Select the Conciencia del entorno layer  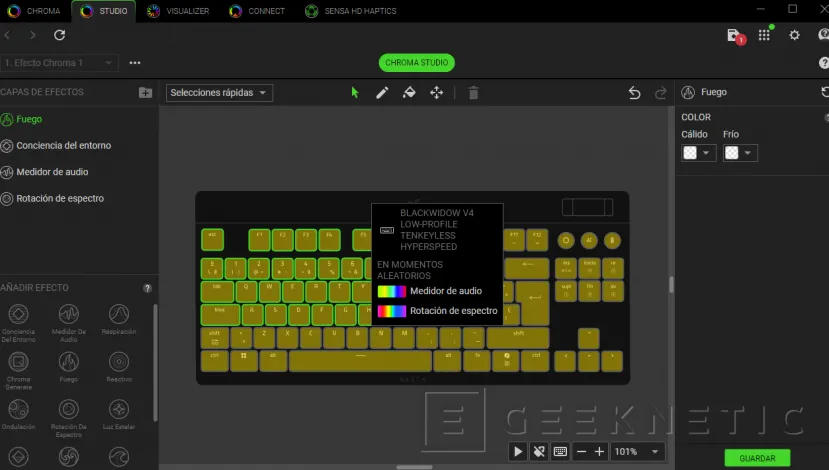pyautogui.click(x=56, y=145)
